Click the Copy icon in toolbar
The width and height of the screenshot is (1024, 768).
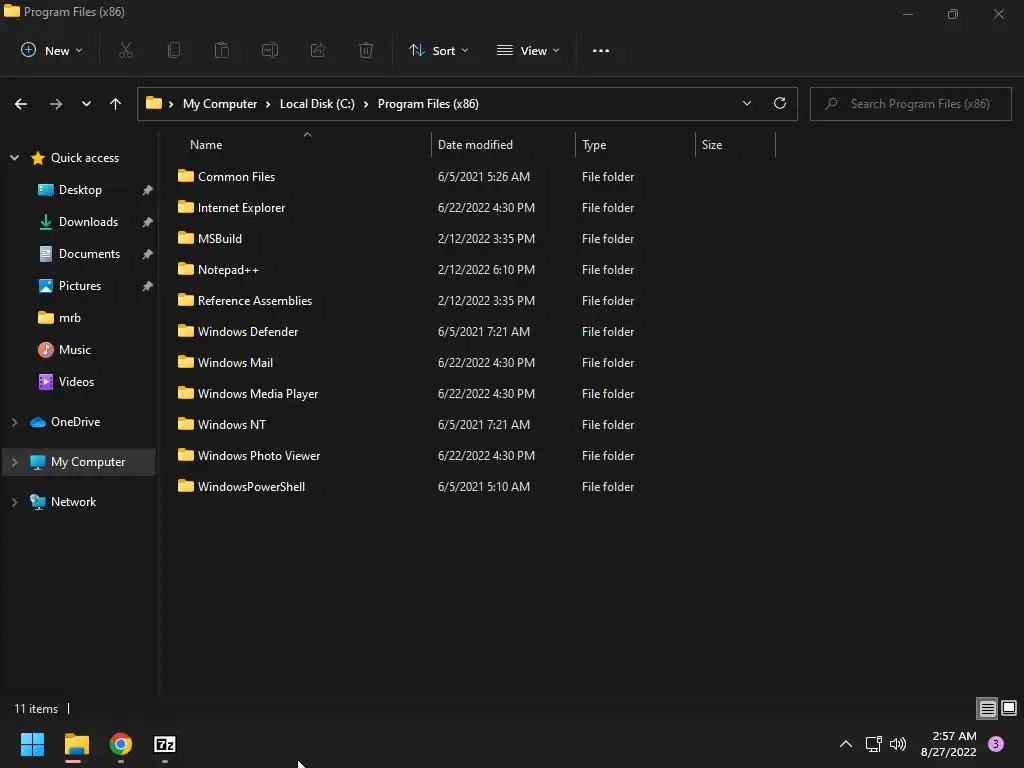174,50
